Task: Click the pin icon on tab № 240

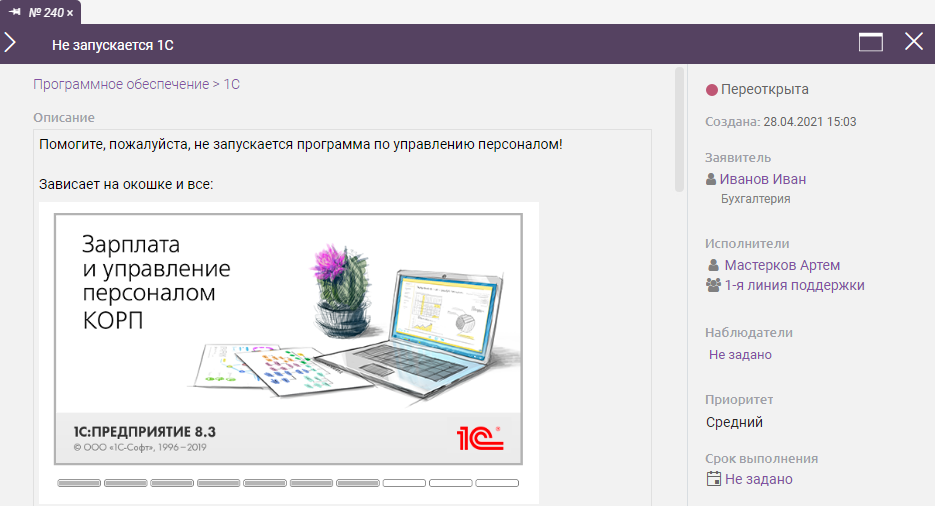Action: (x=15, y=12)
